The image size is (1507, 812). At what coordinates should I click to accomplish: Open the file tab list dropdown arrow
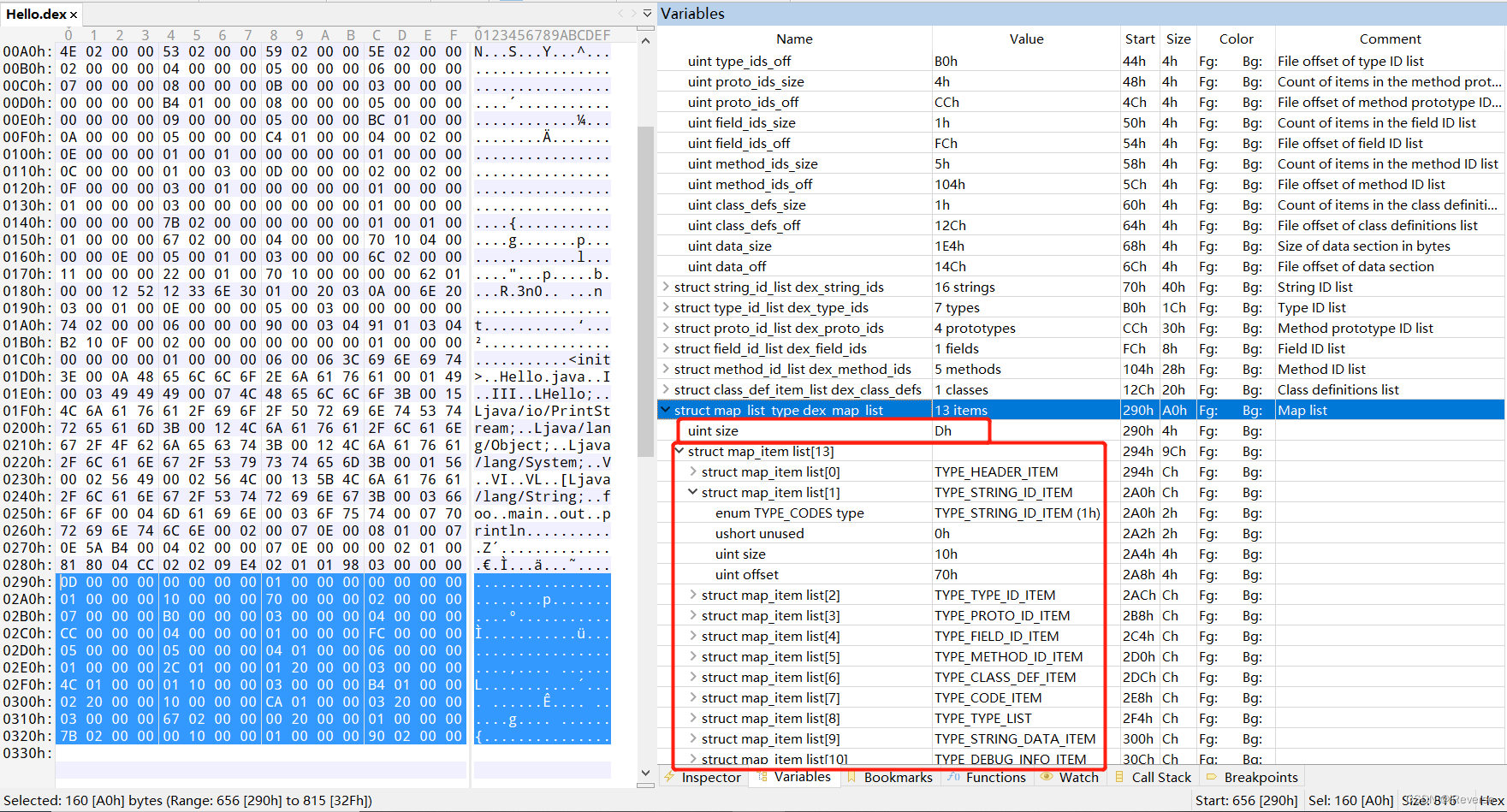click(647, 14)
